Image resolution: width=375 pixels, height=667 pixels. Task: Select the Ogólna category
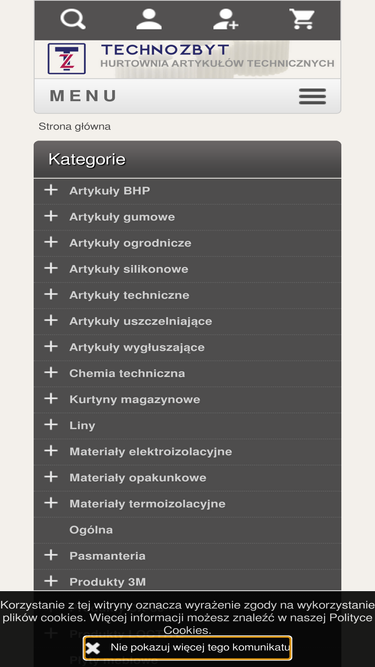pyautogui.click(x=91, y=530)
